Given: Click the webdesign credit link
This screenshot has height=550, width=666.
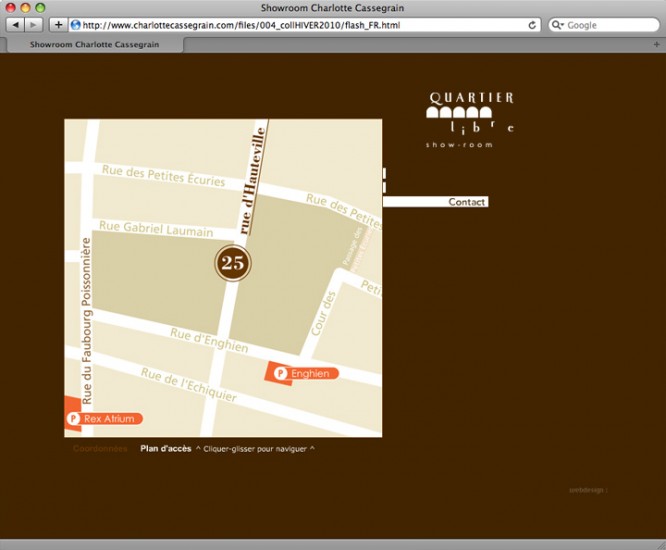Looking at the screenshot, I should (x=588, y=490).
